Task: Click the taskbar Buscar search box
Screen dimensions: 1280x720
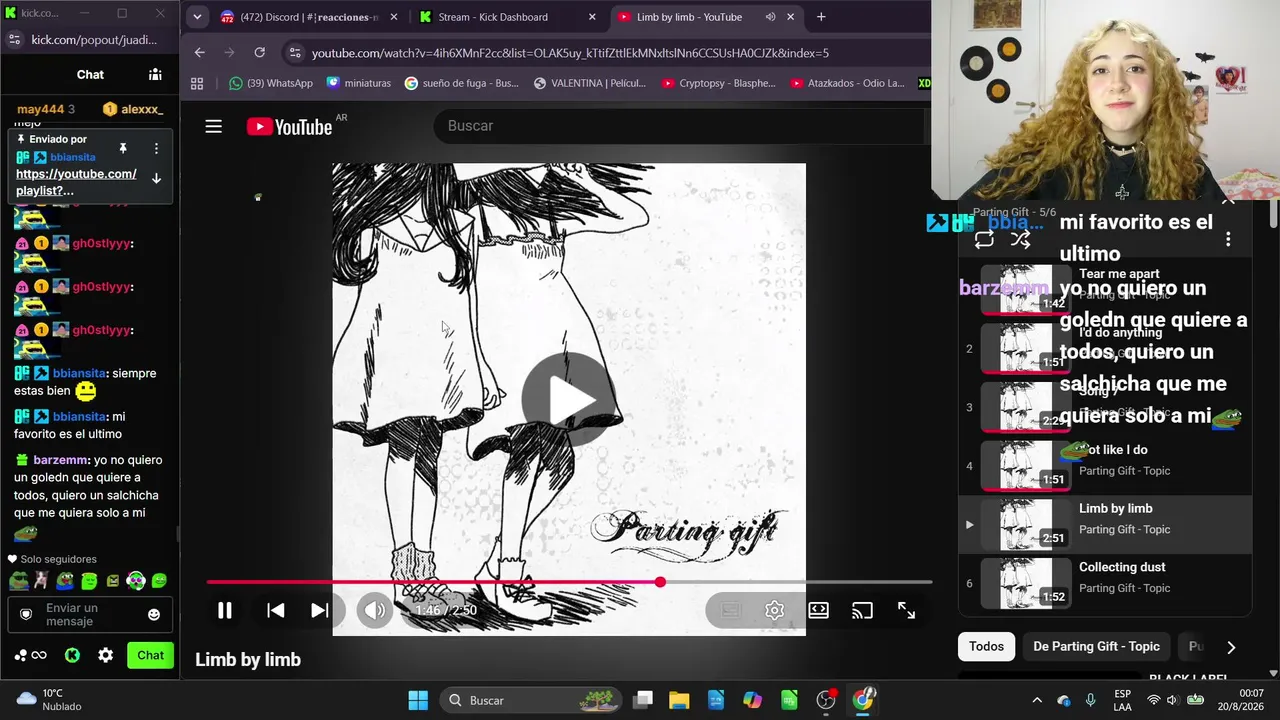Action: (x=530, y=700)
